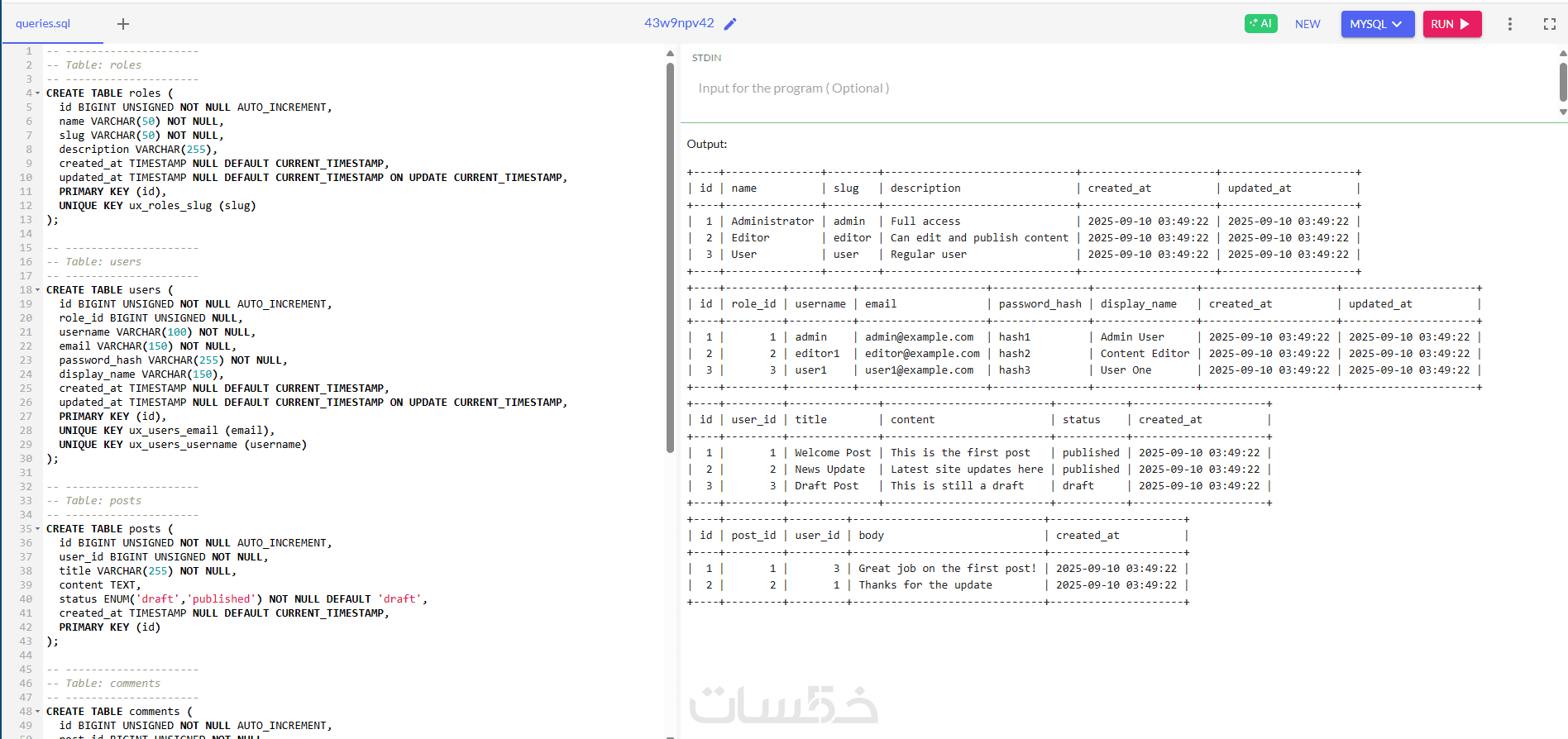Collapse CREATE TABLE comments code block
Viewport: 1568px width, 739px height.
click(38, 712)
